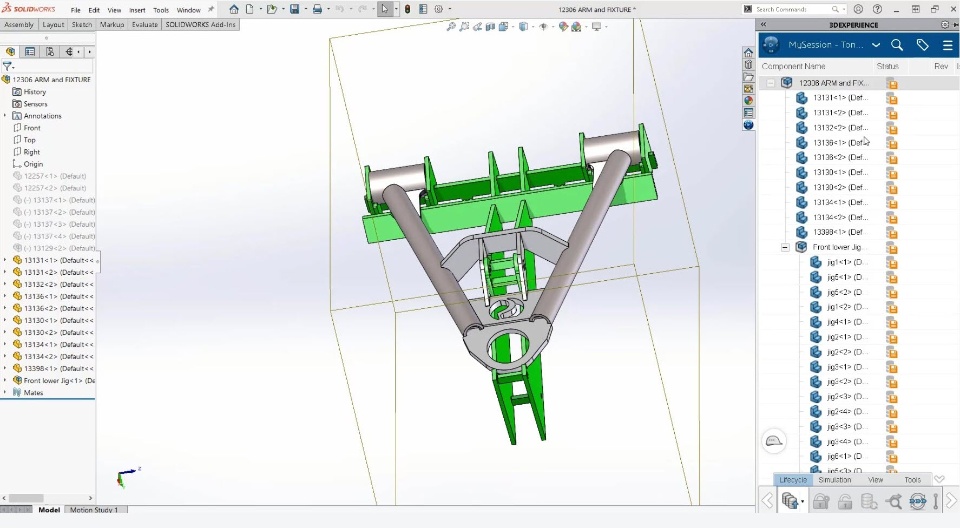Expand 13131<1> in the feature tree

point(5,260)
